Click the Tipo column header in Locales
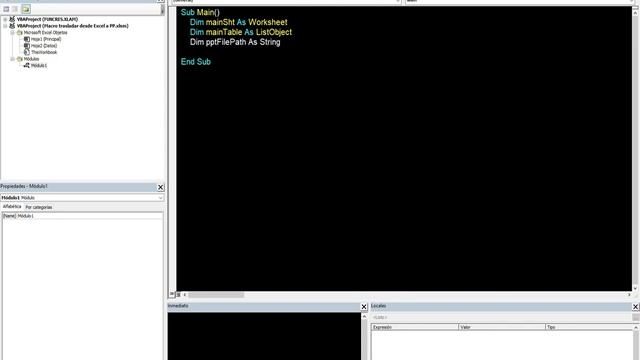Screen dimensions: 640x360 coord(589,327)
